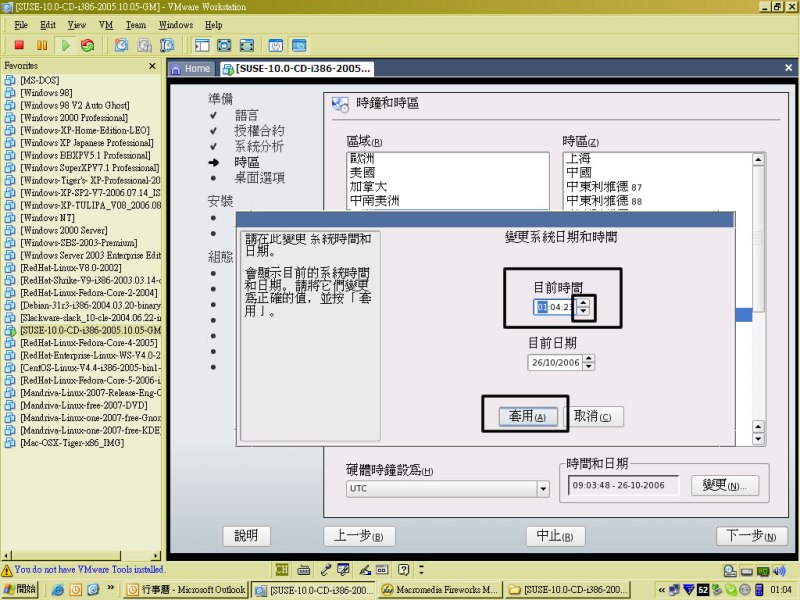The image size is (800, 600).
Task: Select [Windows NT] in the Favorites list
Action: tap(47, 218)
